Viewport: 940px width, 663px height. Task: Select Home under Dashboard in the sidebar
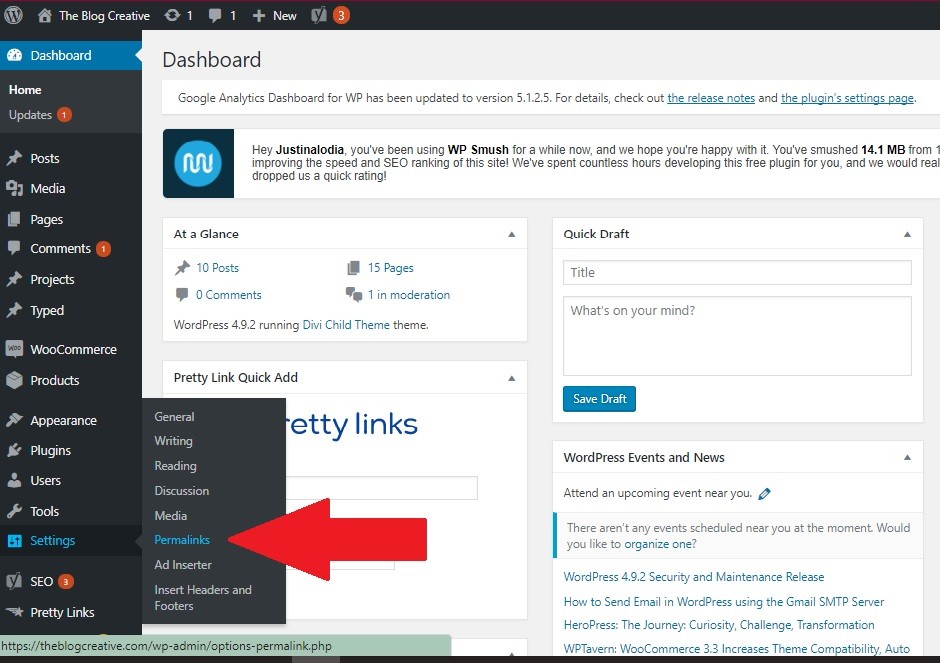(x=25, y=90)
